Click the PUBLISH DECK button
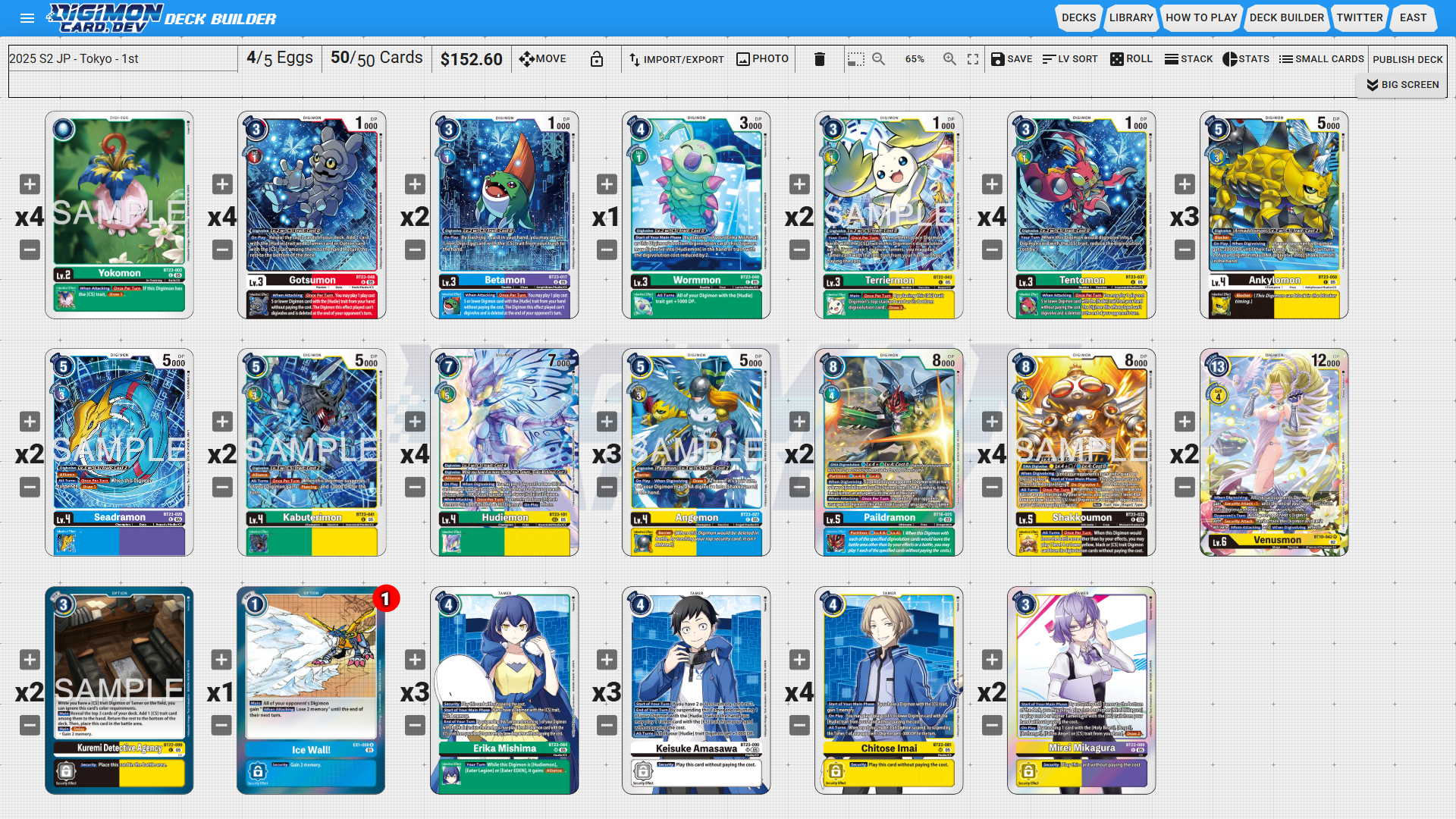Viewport: 1456px width, 819px height. (x=1407, y=59)
